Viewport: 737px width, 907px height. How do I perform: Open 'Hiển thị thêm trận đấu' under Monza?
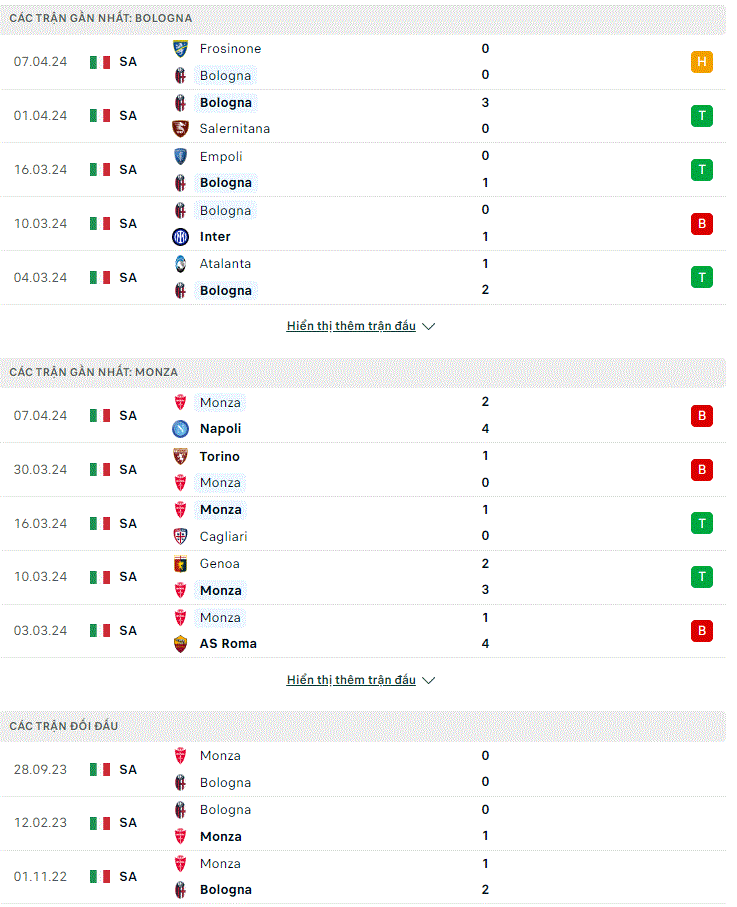[351, 680]
